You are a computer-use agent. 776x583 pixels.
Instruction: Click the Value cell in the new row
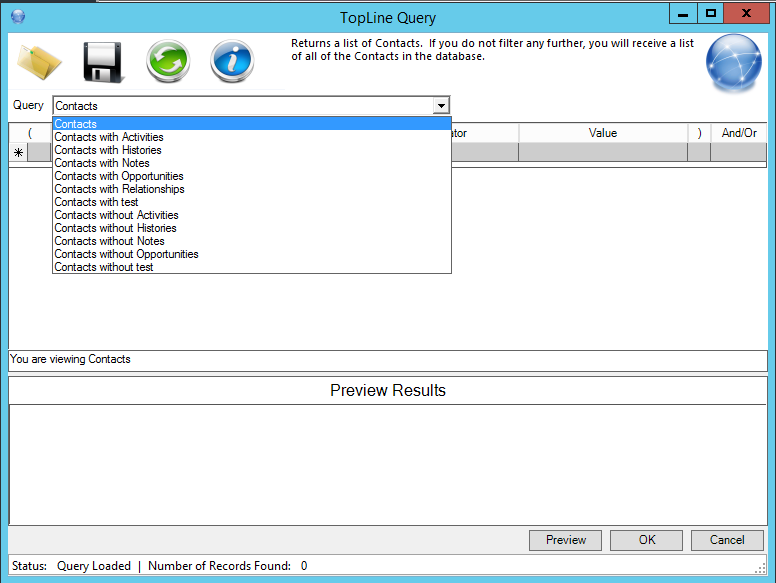tap(603, 152)
